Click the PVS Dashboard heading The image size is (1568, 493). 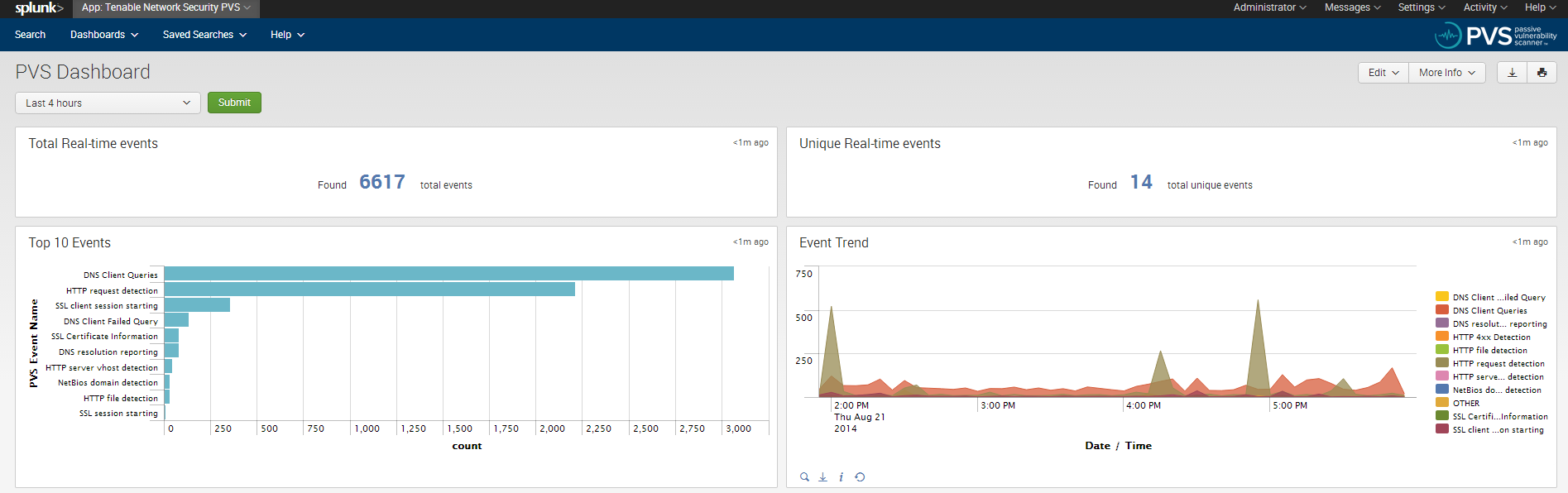pyautogui.click(x=83, y=72)
